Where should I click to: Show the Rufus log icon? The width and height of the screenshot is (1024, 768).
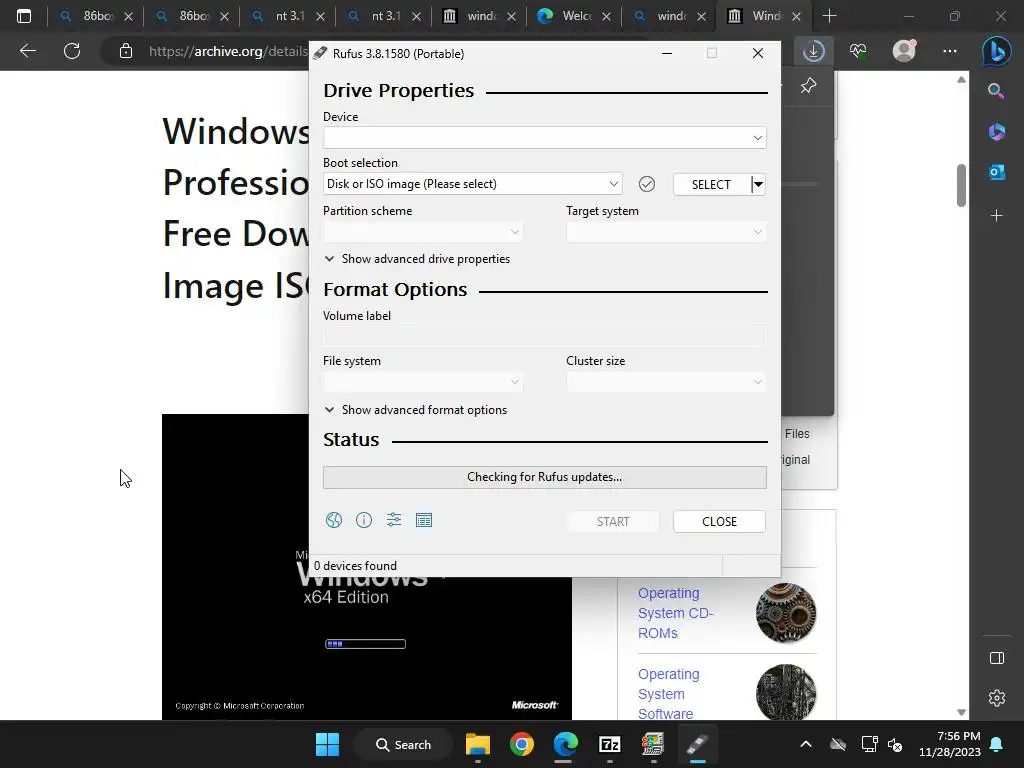[424, 520]
